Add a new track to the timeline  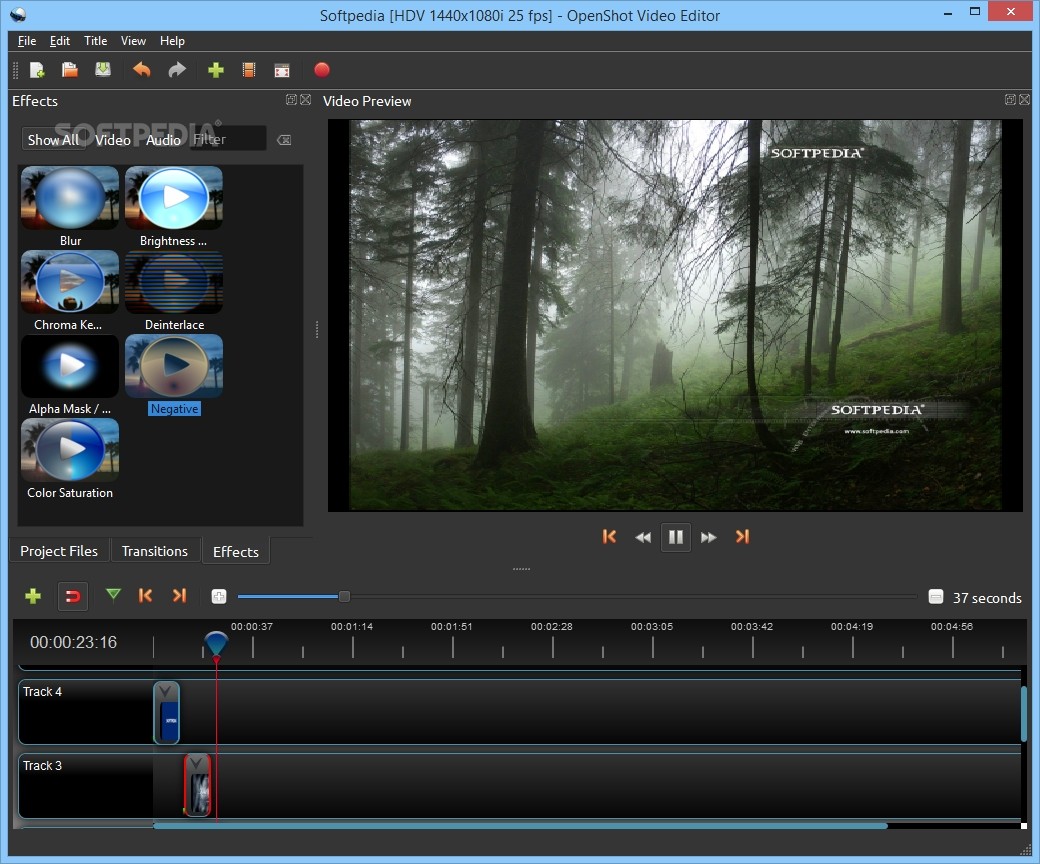32,596
